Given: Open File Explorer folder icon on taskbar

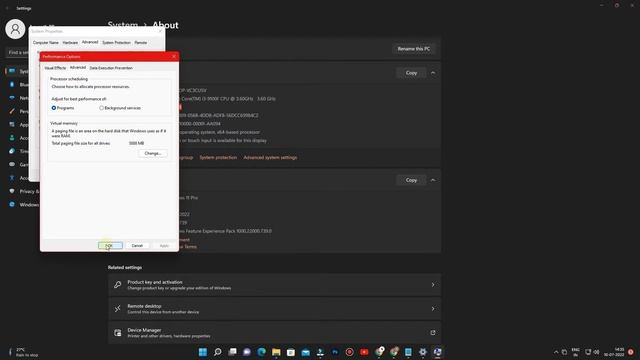Looking at the screenshot, I should click(x=276, y=352).
